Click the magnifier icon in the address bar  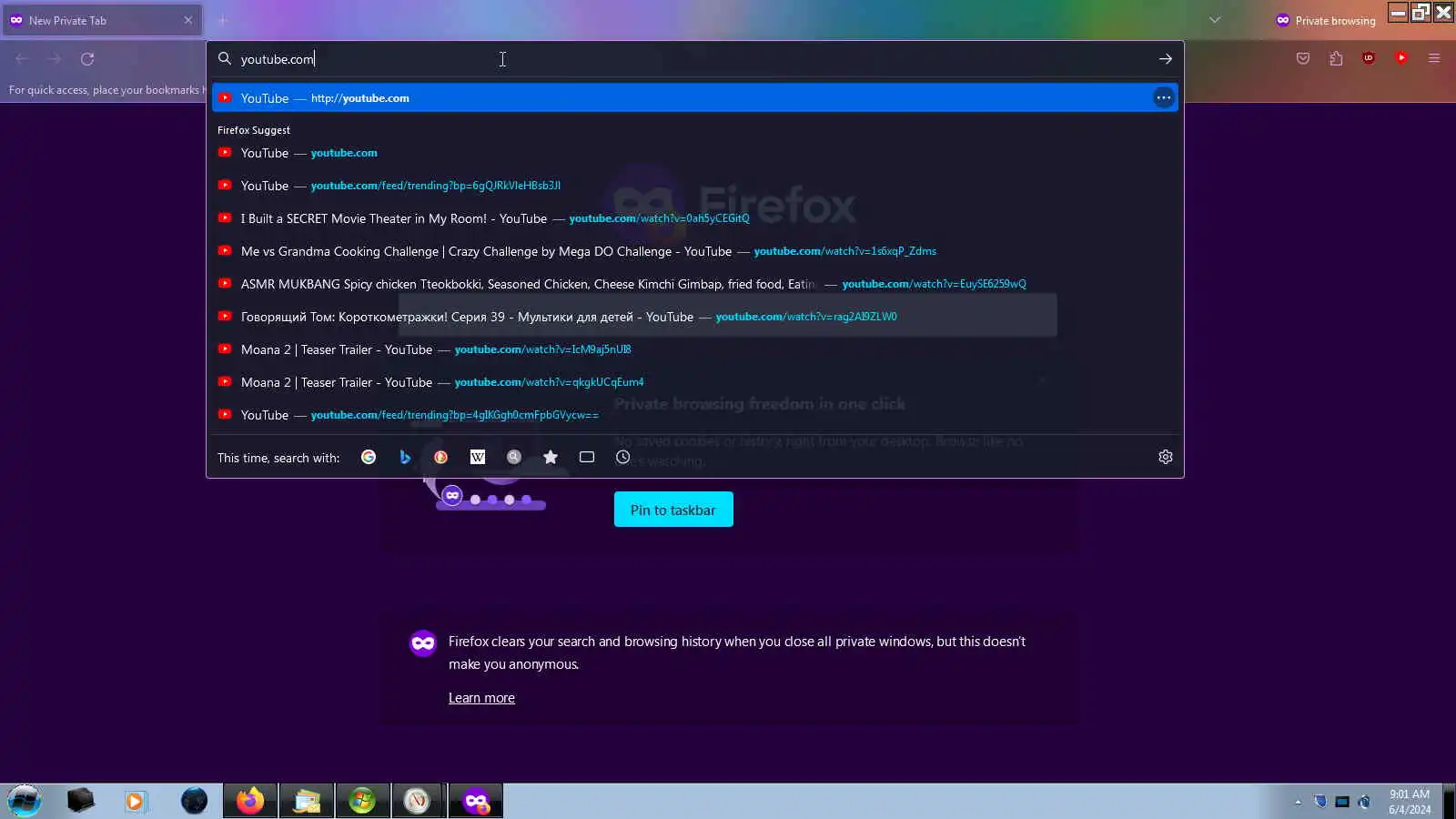point(225,58)
